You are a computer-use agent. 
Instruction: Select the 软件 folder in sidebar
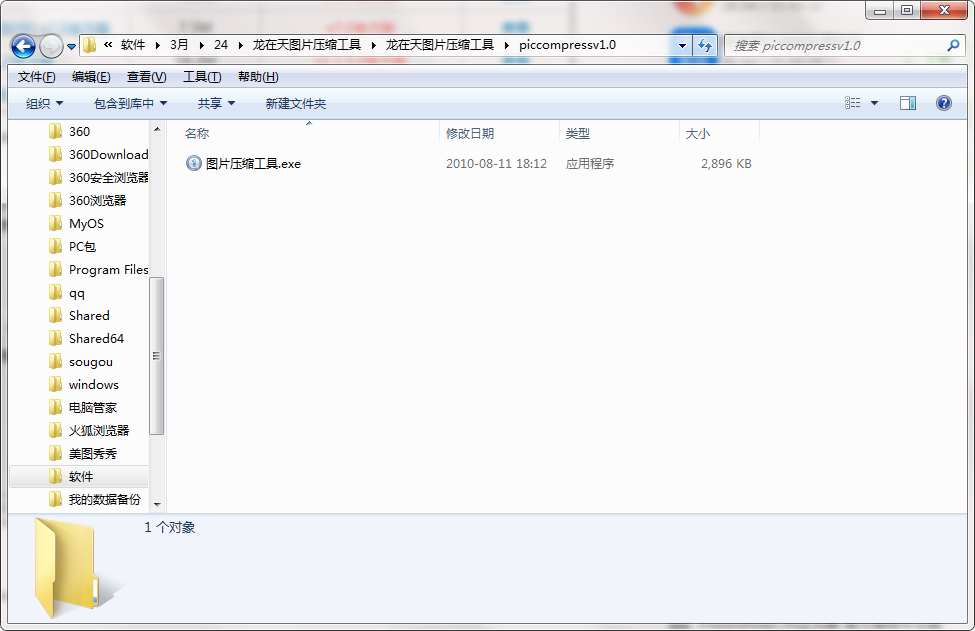point(80,476)
